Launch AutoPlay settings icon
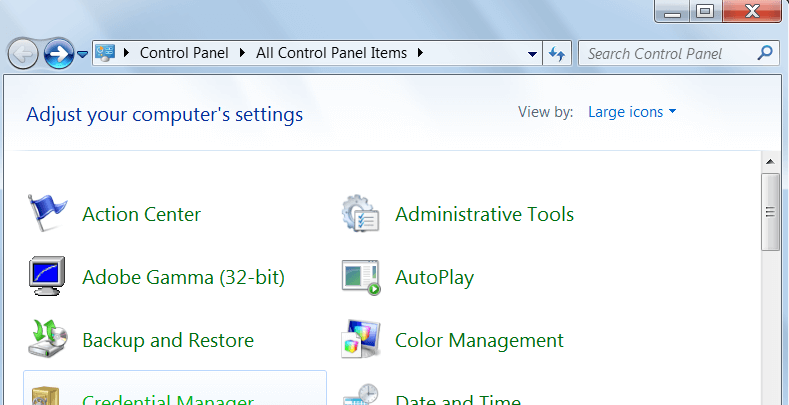Viewport: 789px width, 405px height. (x=360, y=277)
